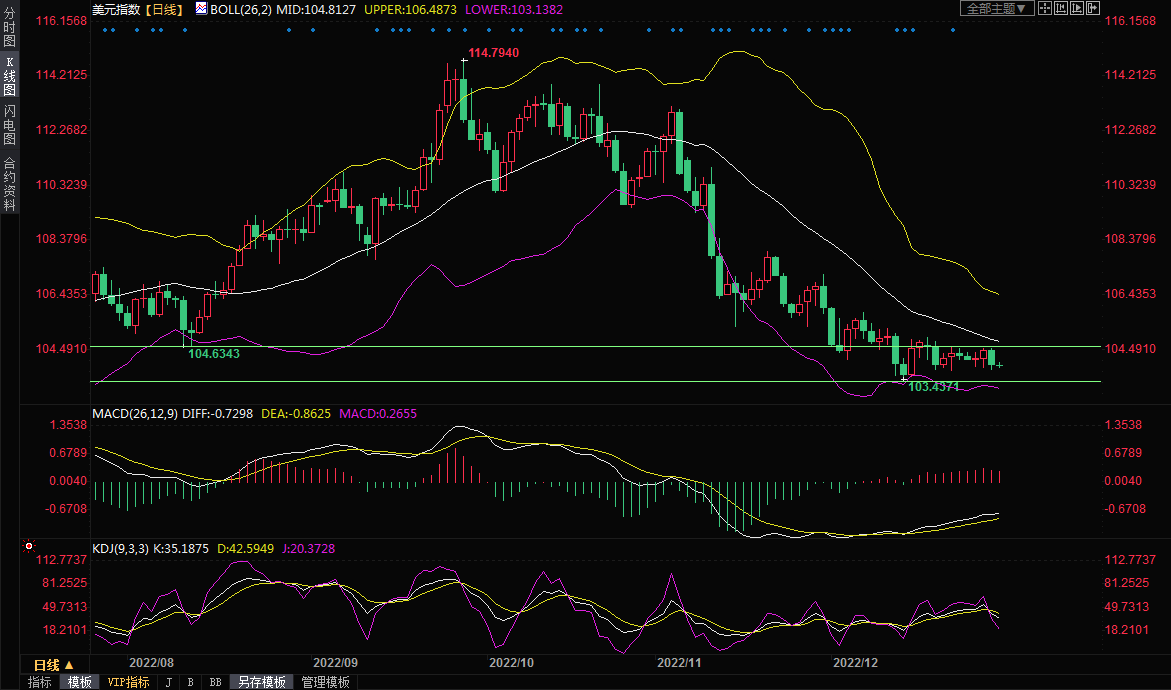The image size is (1171, 690).
Task: Expand the 日线 period selector
Action: (x=54, y=665)
